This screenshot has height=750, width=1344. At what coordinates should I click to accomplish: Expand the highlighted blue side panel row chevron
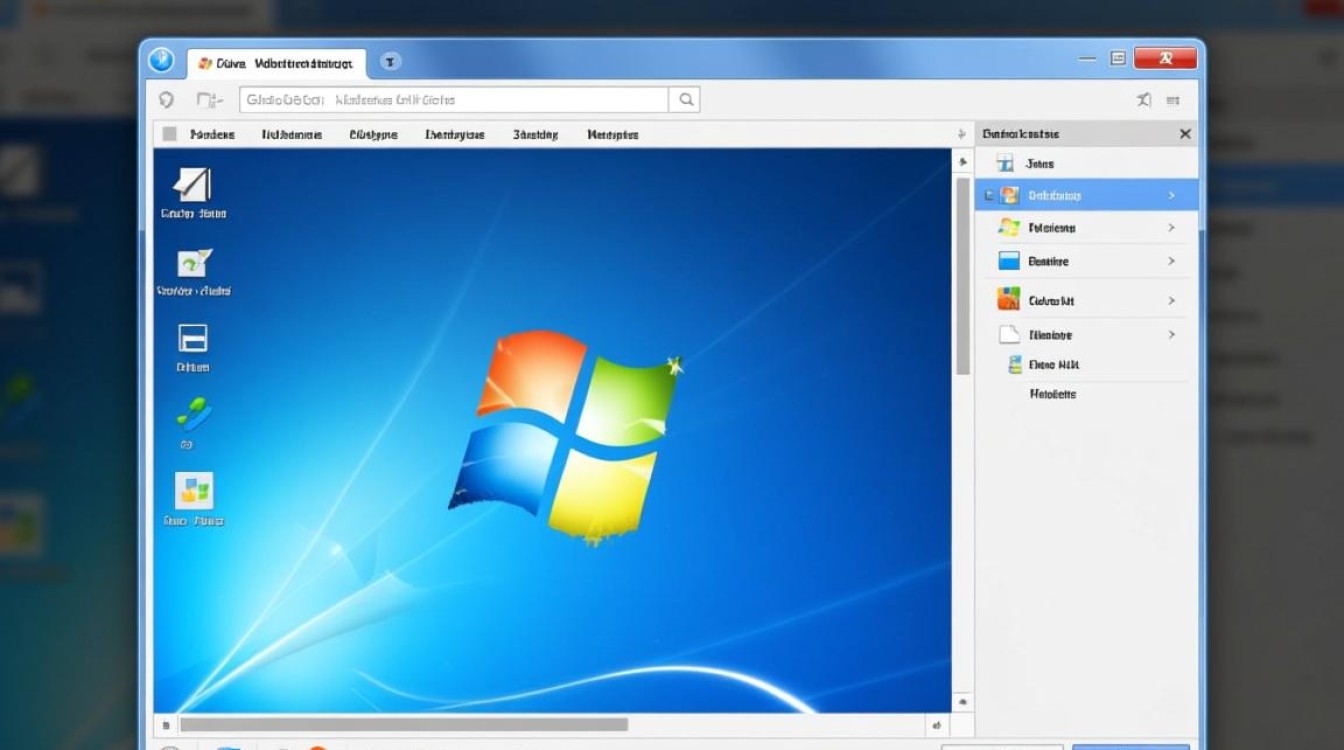pyautogui.click(x=1171, y=196)
